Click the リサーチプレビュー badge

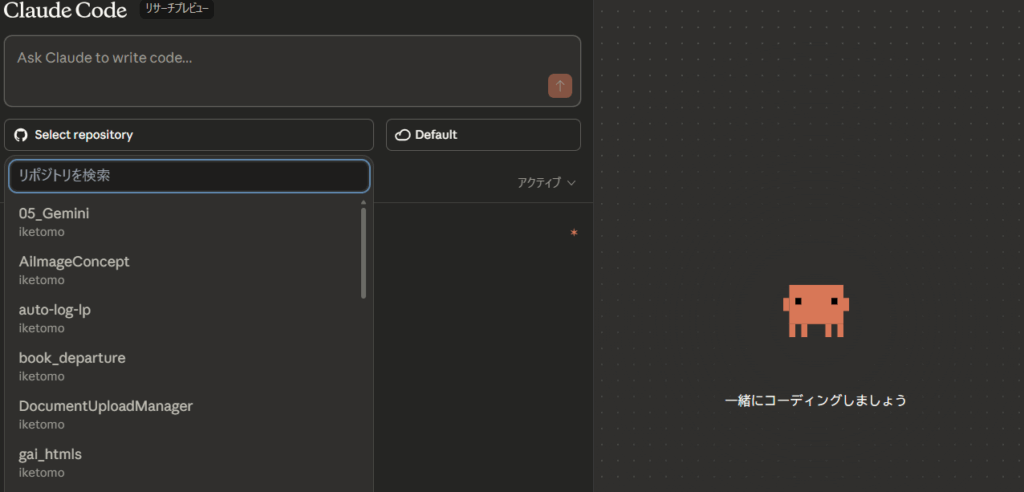[177, 9]
